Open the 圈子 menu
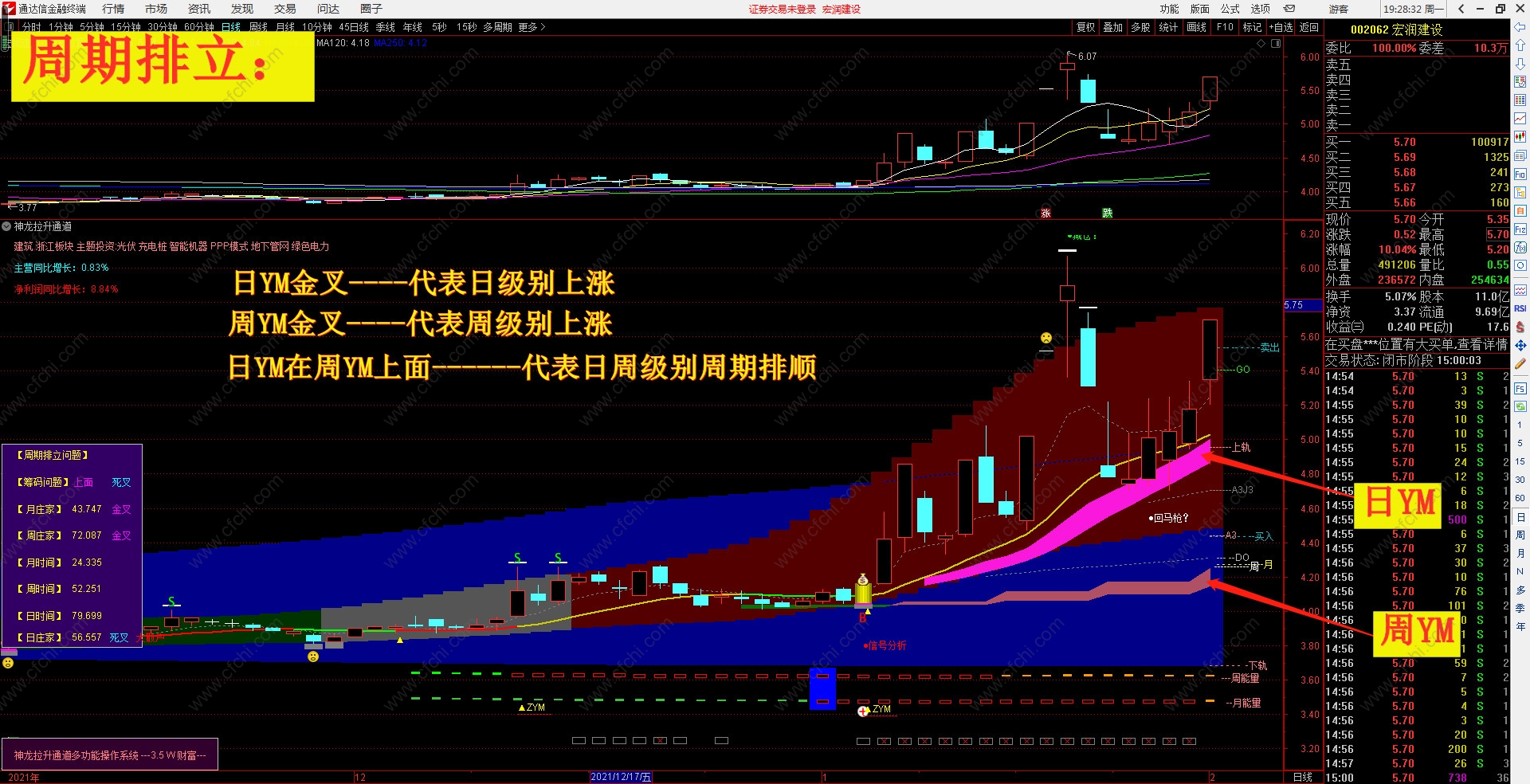Viewport: 1530px width, 784px height. 371,9
